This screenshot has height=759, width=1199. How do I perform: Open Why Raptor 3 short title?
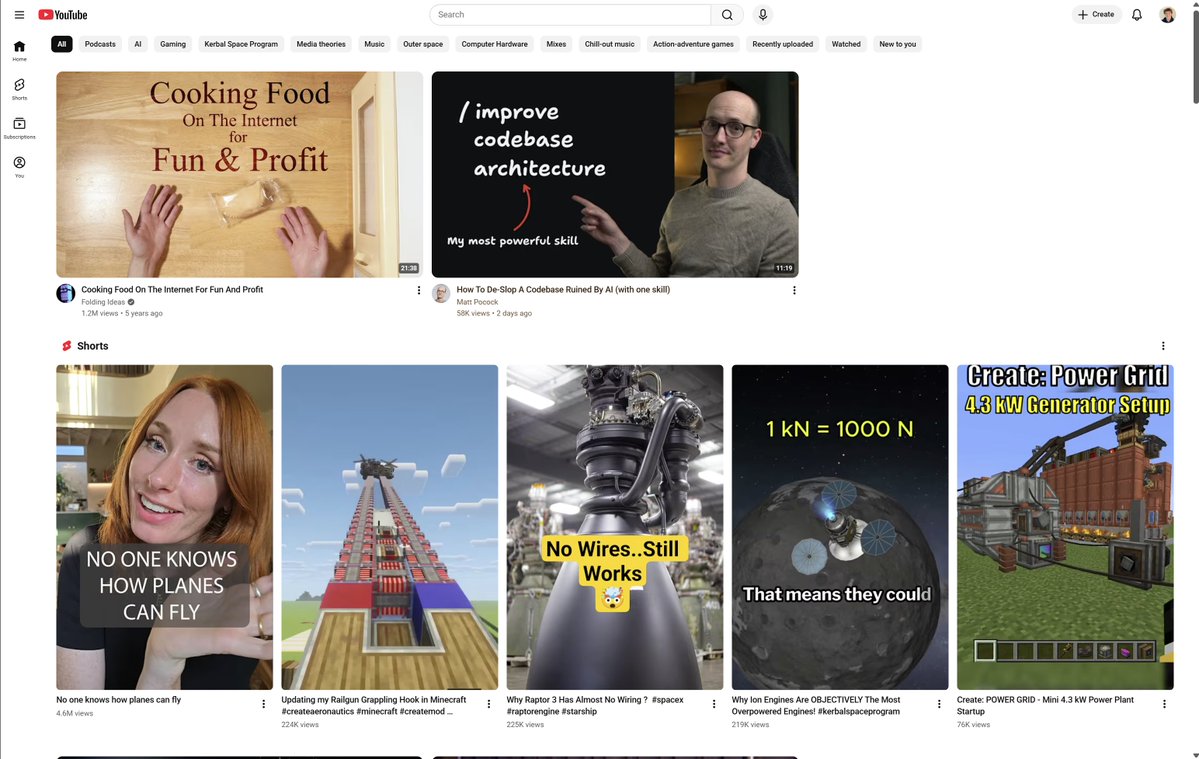click(595, 705)
